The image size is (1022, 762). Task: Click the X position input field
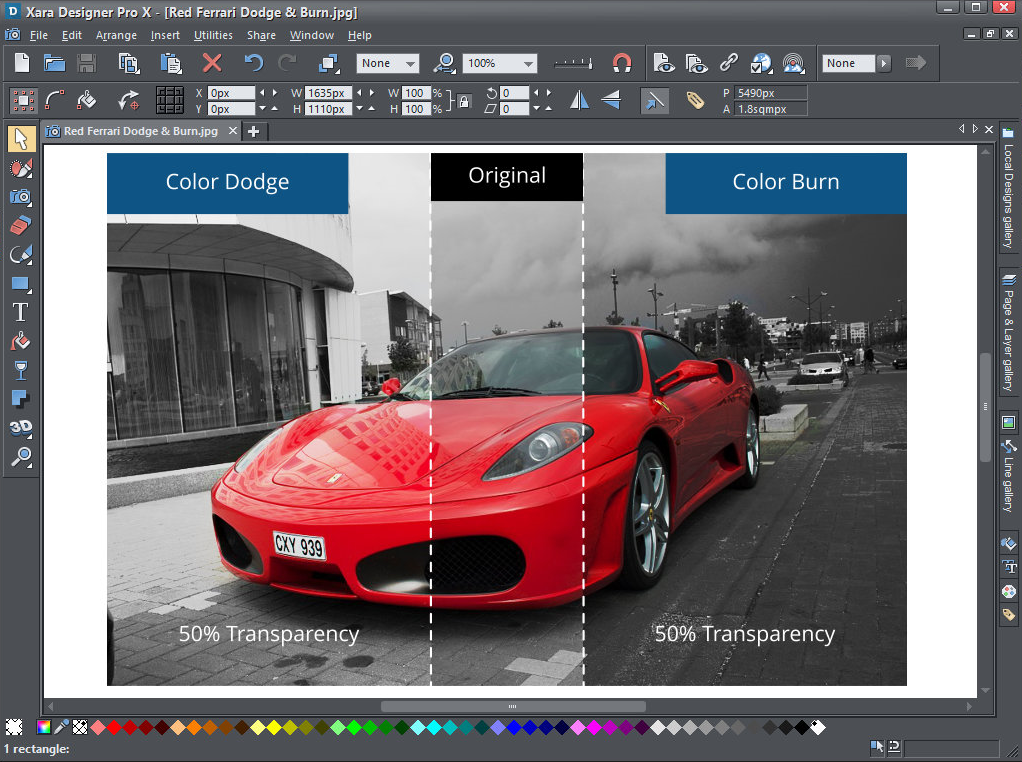[x=231, y=93]
